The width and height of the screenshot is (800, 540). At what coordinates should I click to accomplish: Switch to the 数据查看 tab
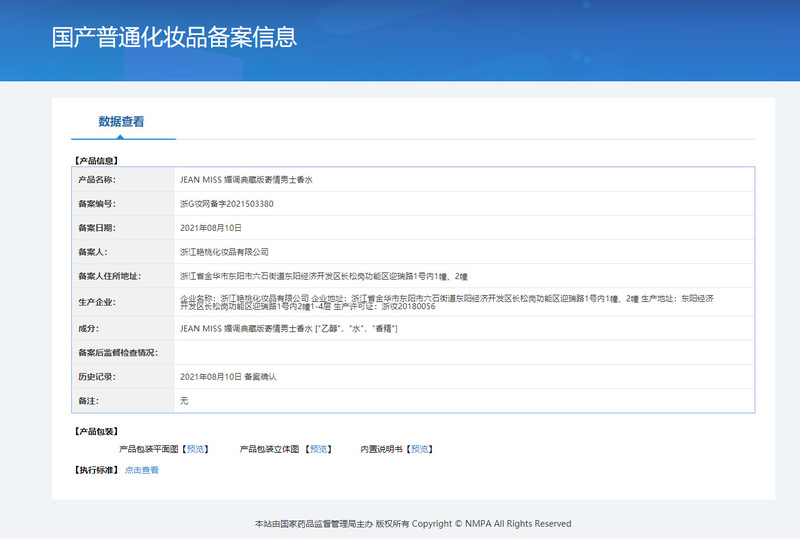click(121, 122)
